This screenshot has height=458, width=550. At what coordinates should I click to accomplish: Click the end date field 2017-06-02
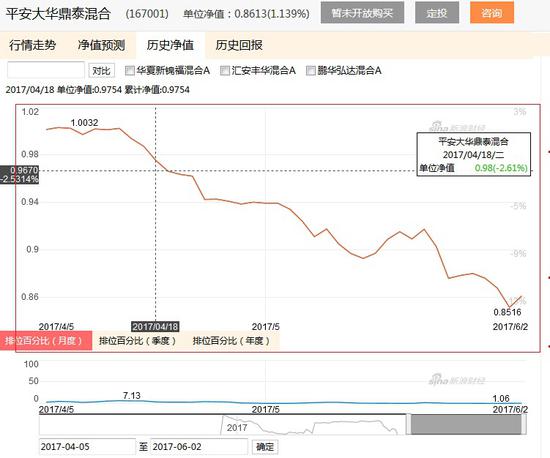click(x=199, y=447)
